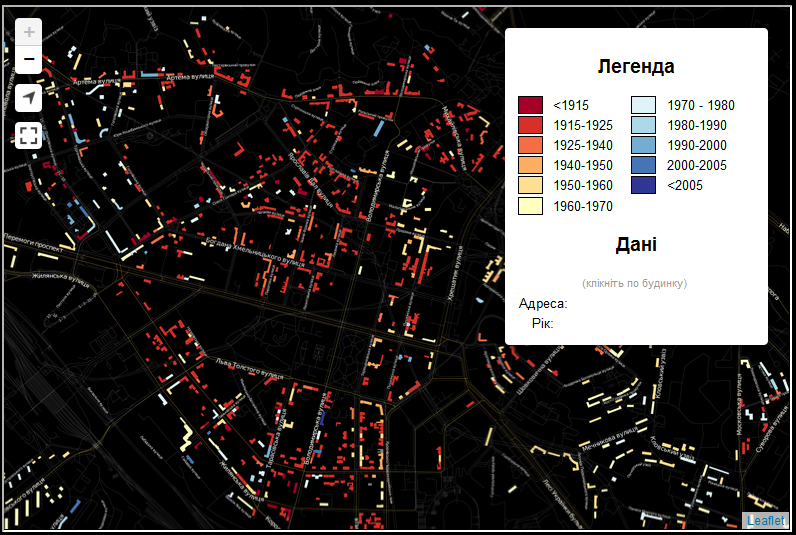Pick the 1940-1950 legend swatch
Screen dimensions: 796x535
(530, 165)
